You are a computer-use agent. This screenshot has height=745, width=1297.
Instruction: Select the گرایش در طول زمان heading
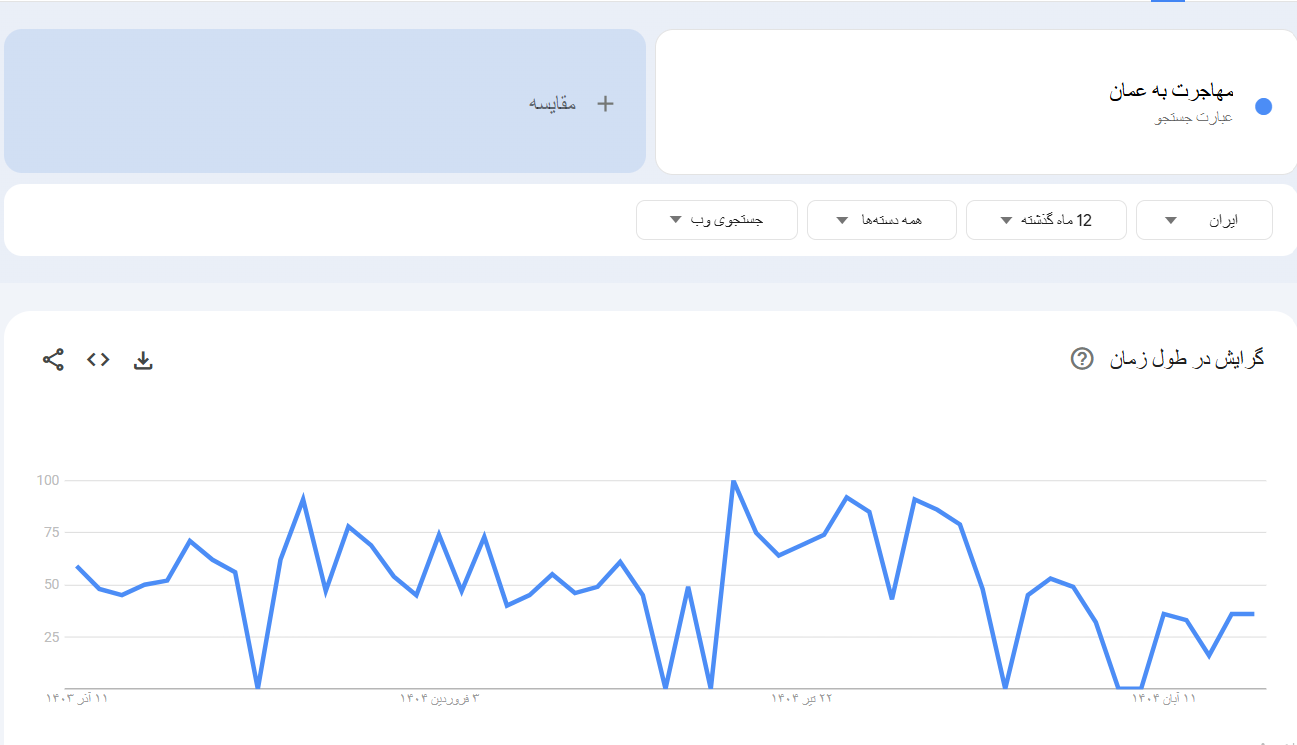1187,358
